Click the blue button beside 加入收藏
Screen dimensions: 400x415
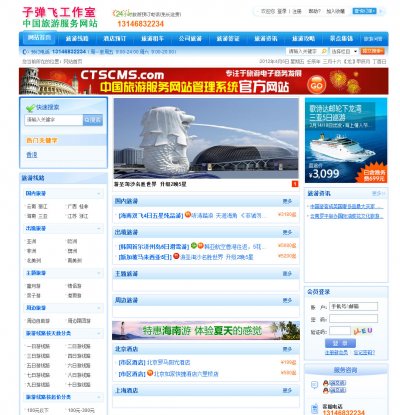(x=364, y=11)
